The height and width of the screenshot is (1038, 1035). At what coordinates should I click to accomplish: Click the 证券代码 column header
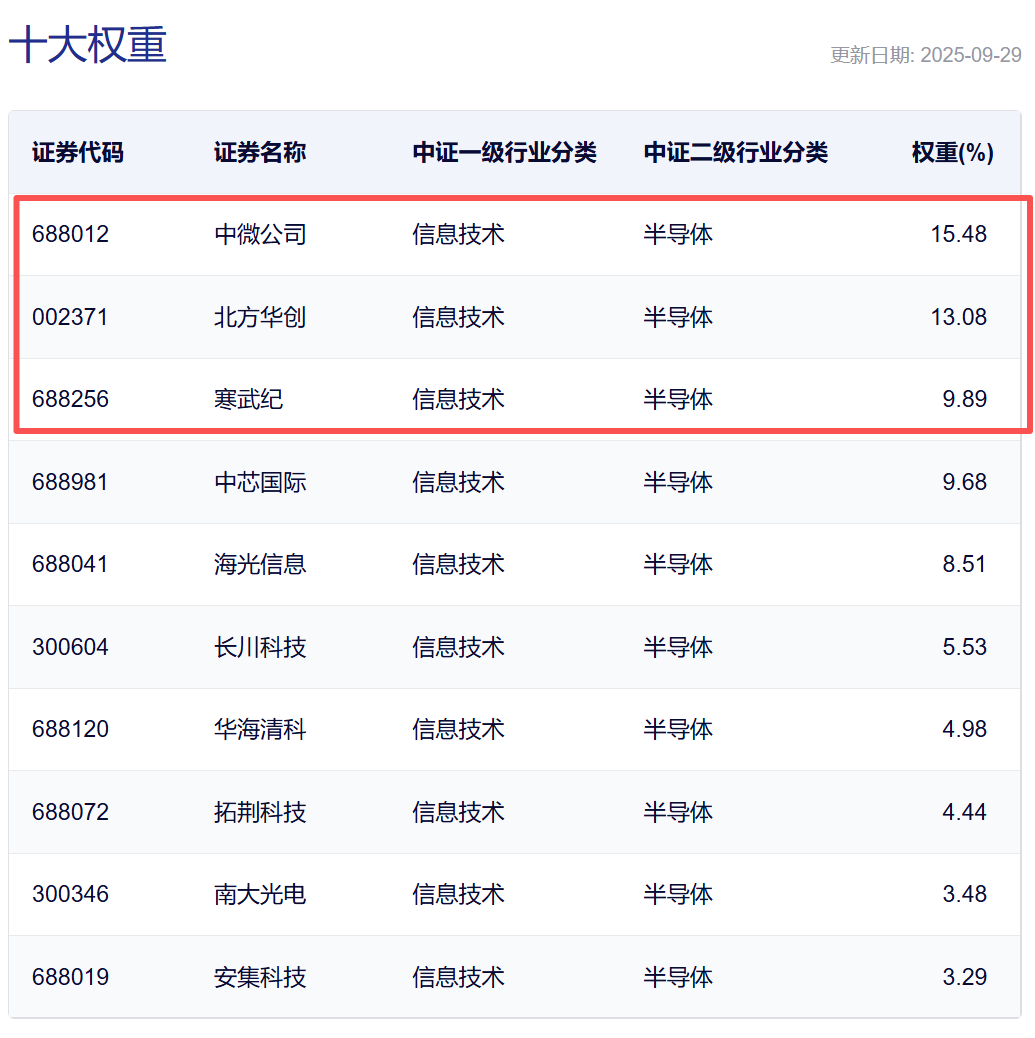(78, 153)
